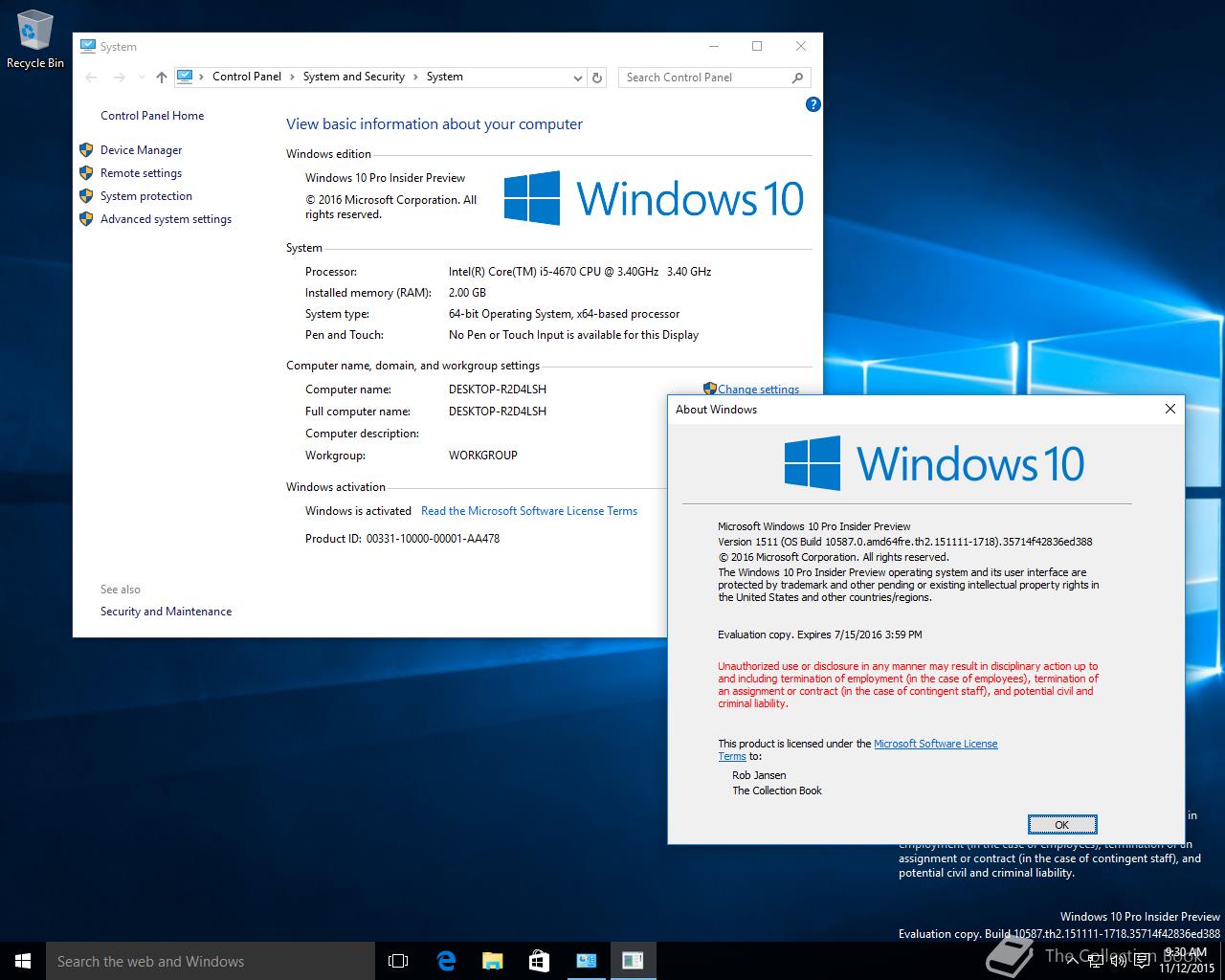
Task: Click the Windows 10 Pro Insider Preview edition text
Action: [385, 178]
